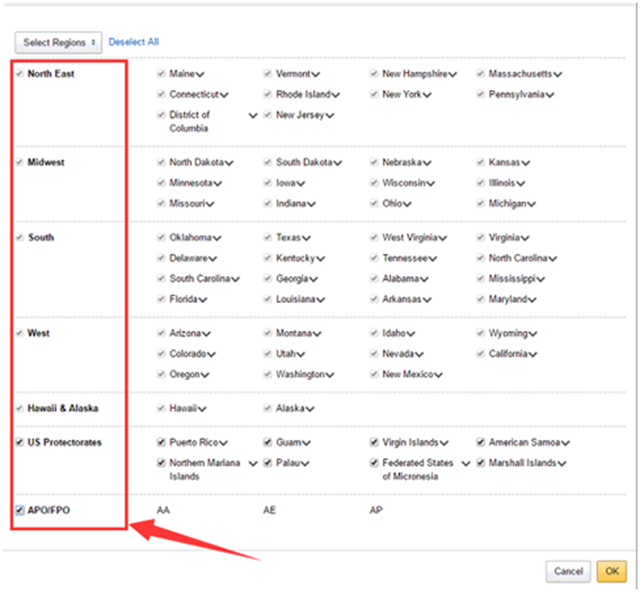Toggle the Midwest region checkbox
The height and width of the screenshot is (592, 640).
click(19, 162)
